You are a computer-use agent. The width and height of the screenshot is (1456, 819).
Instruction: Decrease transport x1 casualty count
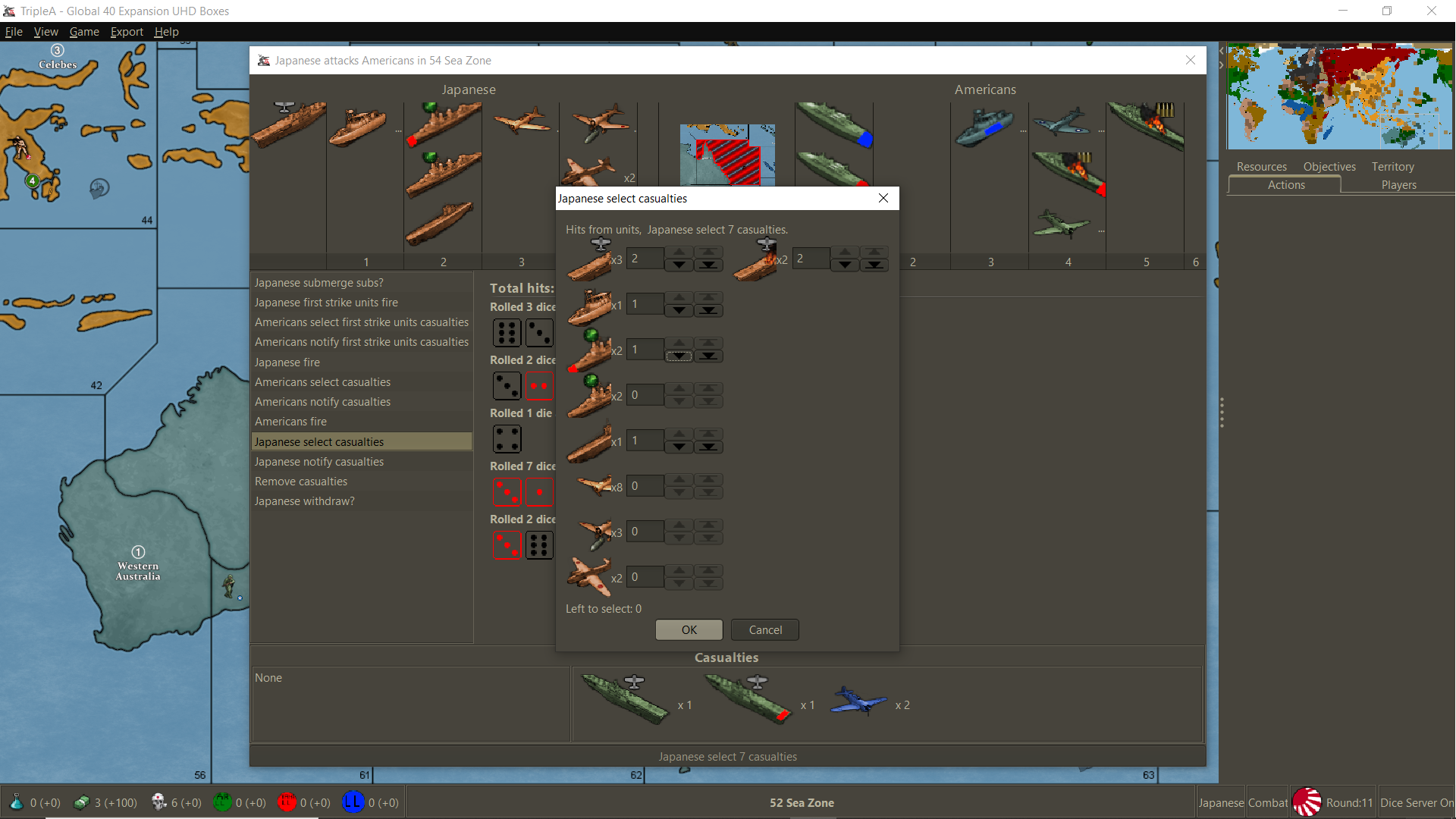tap(679, 311)
